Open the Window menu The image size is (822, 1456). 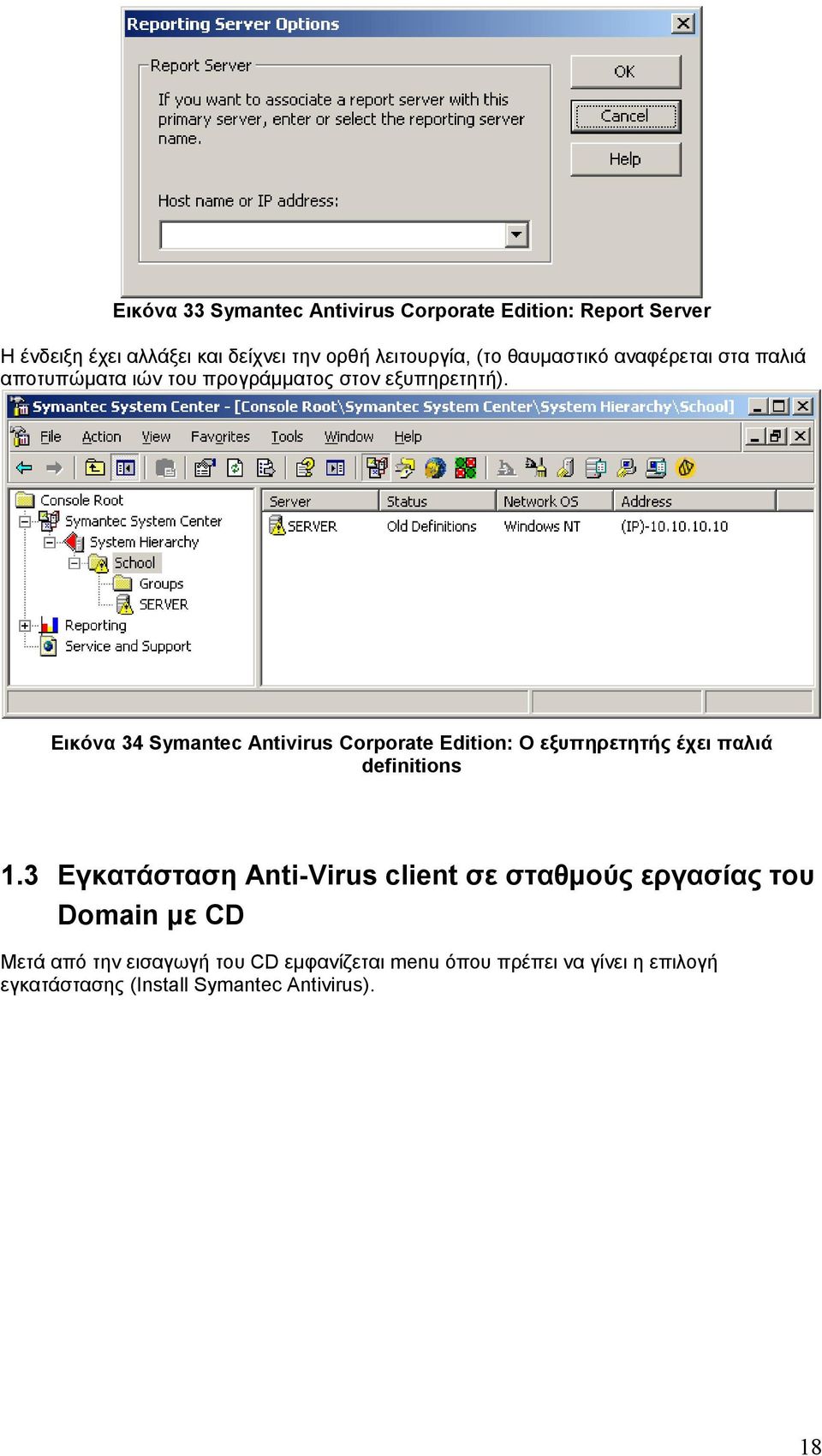pos(348,437)
